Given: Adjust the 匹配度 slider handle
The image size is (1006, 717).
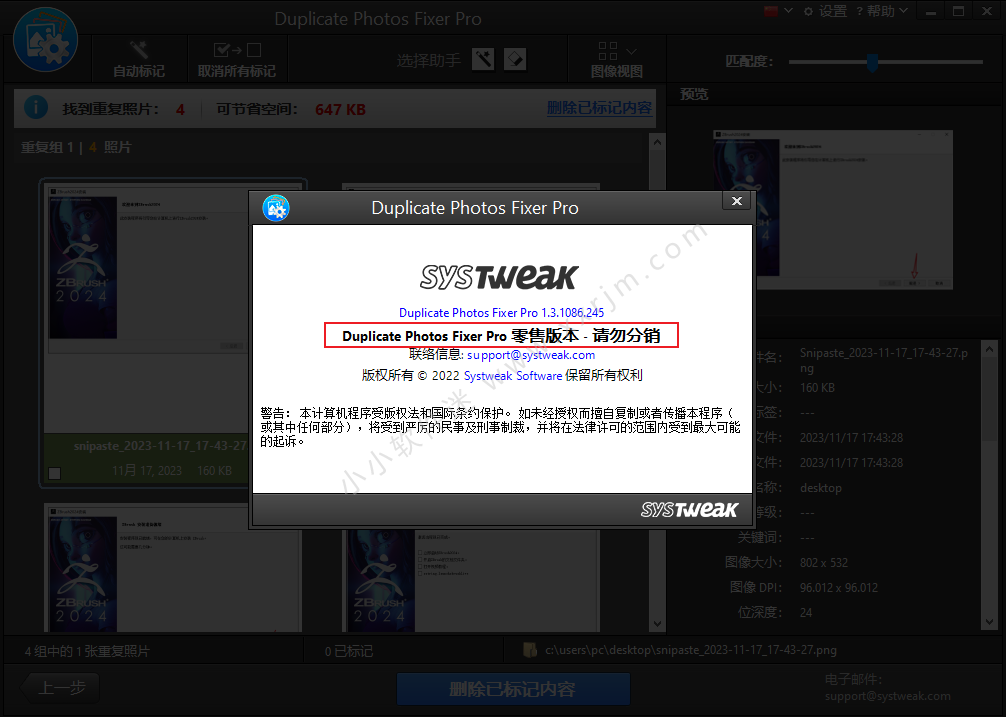Looking at the screenshot, I should pos(872,62).
